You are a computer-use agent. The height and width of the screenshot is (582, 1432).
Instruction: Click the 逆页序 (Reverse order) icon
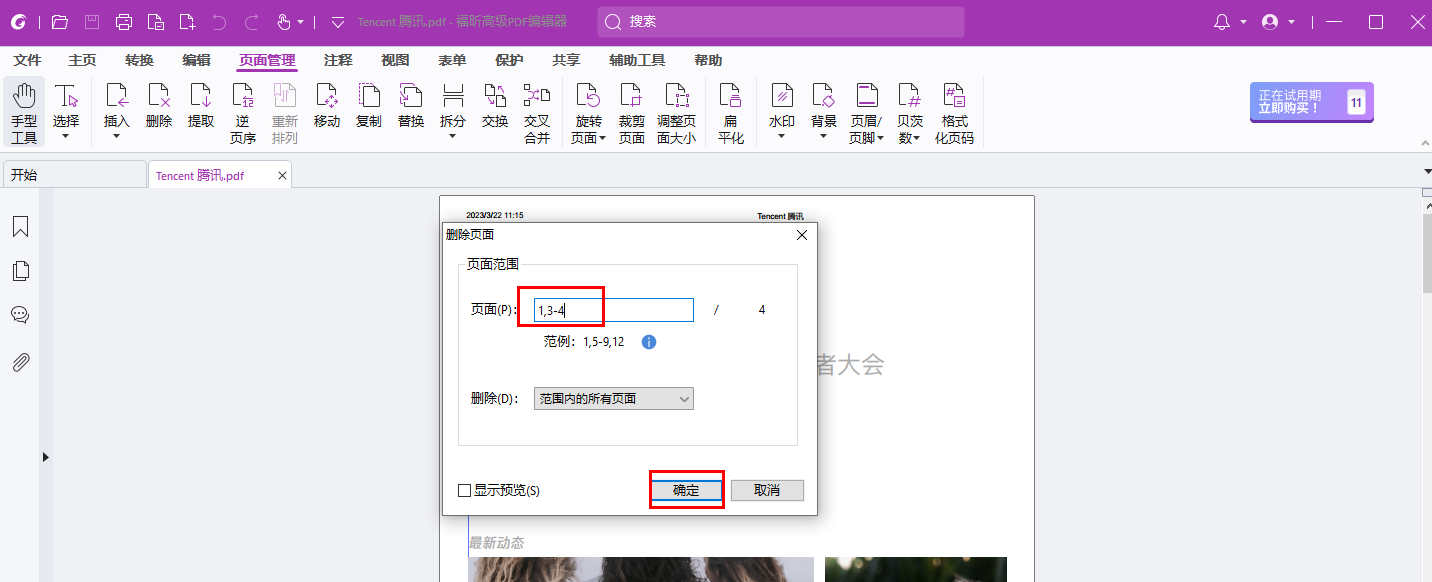tap(242, 110)
